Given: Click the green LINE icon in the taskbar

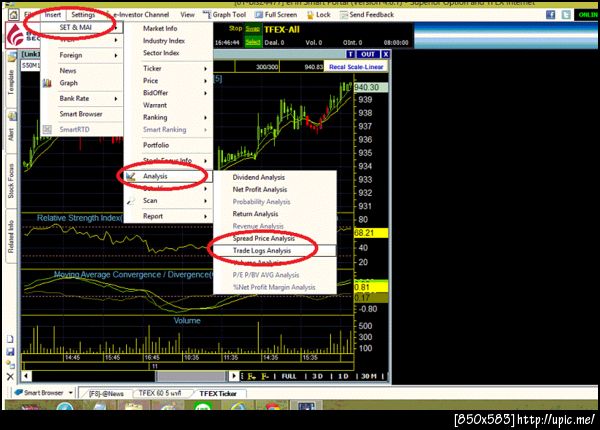Looking at the screenshot, I should pyautogui.click(x=203, y=407).
